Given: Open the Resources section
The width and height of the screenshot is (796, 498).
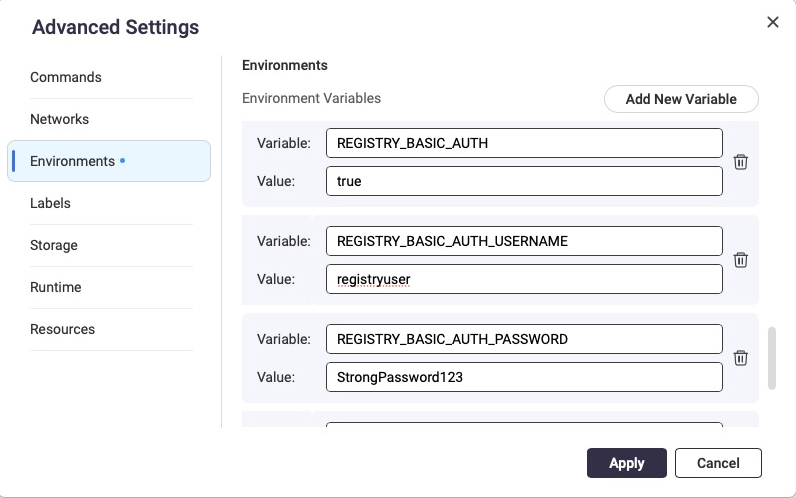Looking at the screenshot, I should pos(63,329).
